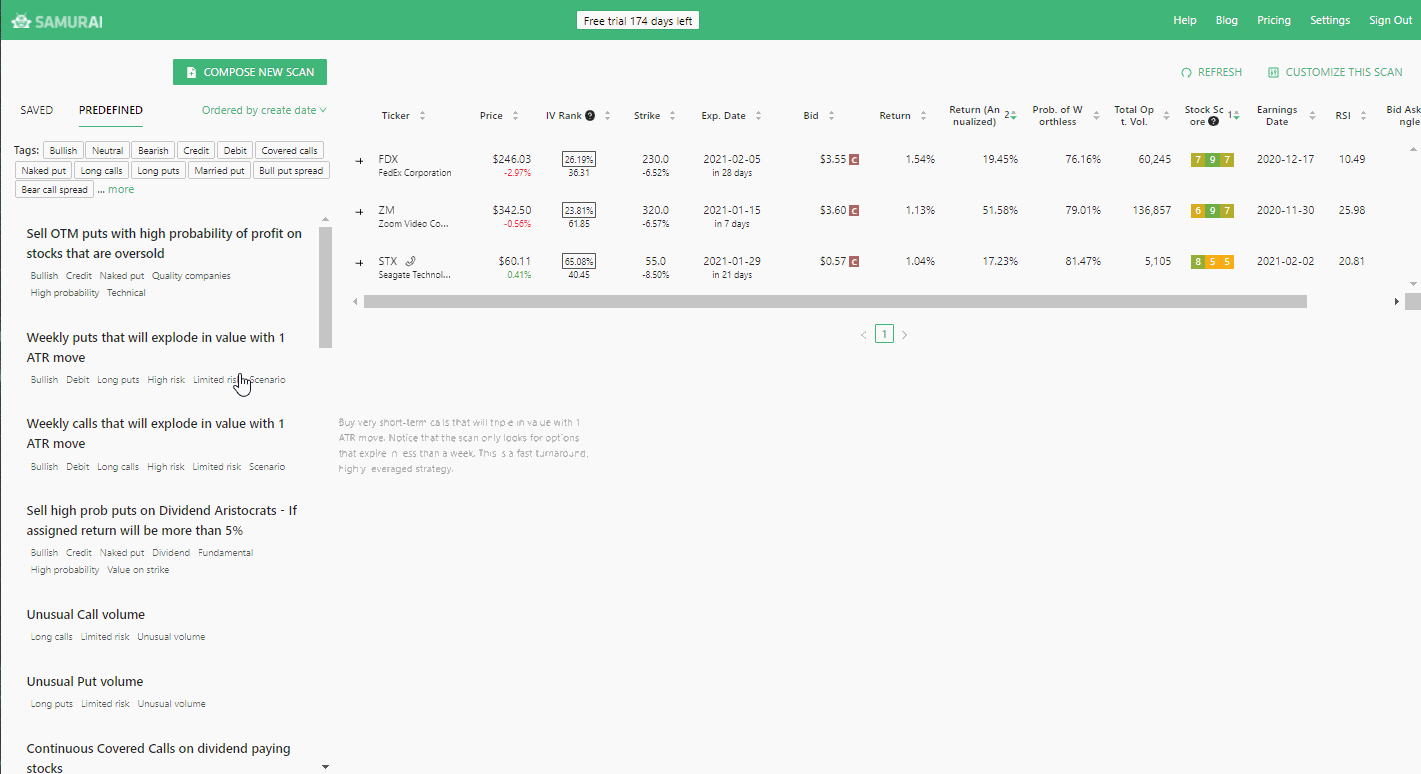Click the red C badge beside STX bid
1421x774 pixels.
point(854,261)
